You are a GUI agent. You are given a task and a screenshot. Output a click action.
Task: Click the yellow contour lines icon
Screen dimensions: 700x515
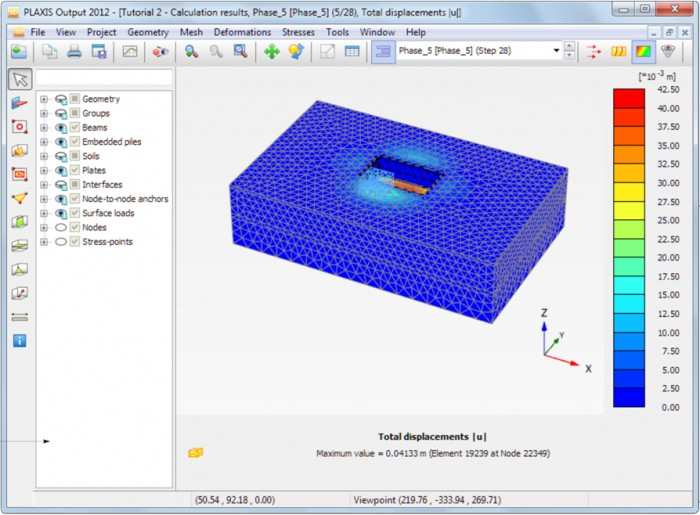618,51
